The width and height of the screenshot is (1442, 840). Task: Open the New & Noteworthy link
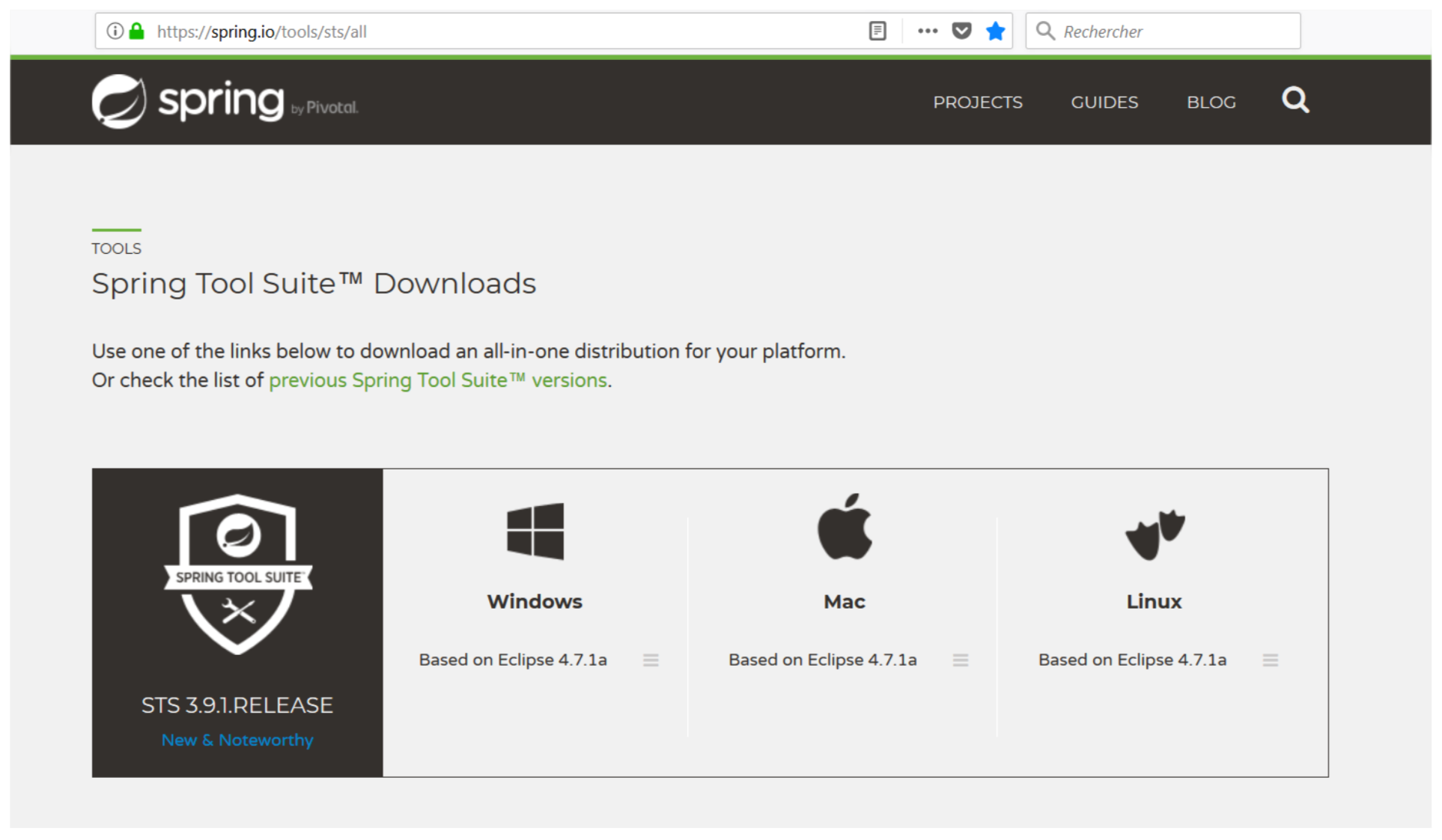tap(237, 740)
